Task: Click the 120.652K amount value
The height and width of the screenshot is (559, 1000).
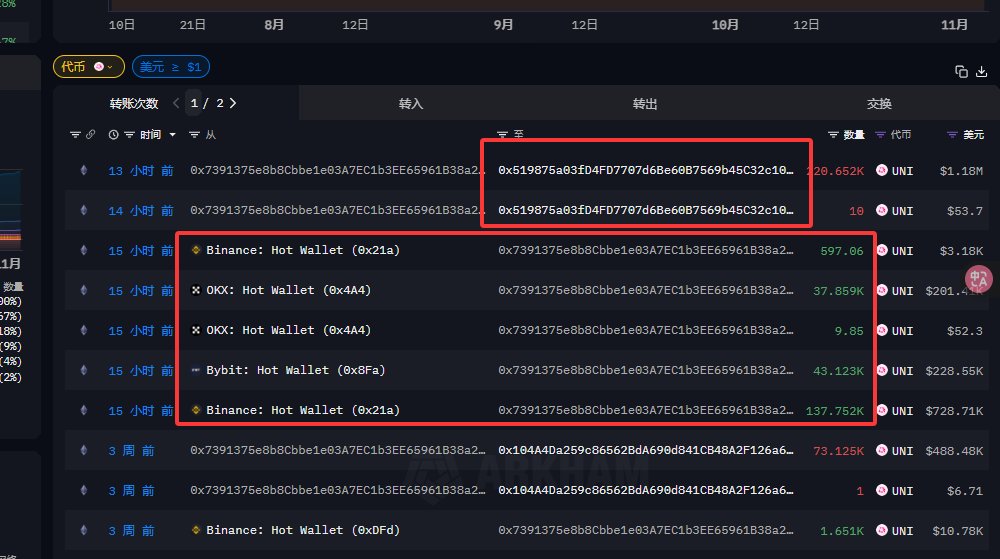Action: 835,171
